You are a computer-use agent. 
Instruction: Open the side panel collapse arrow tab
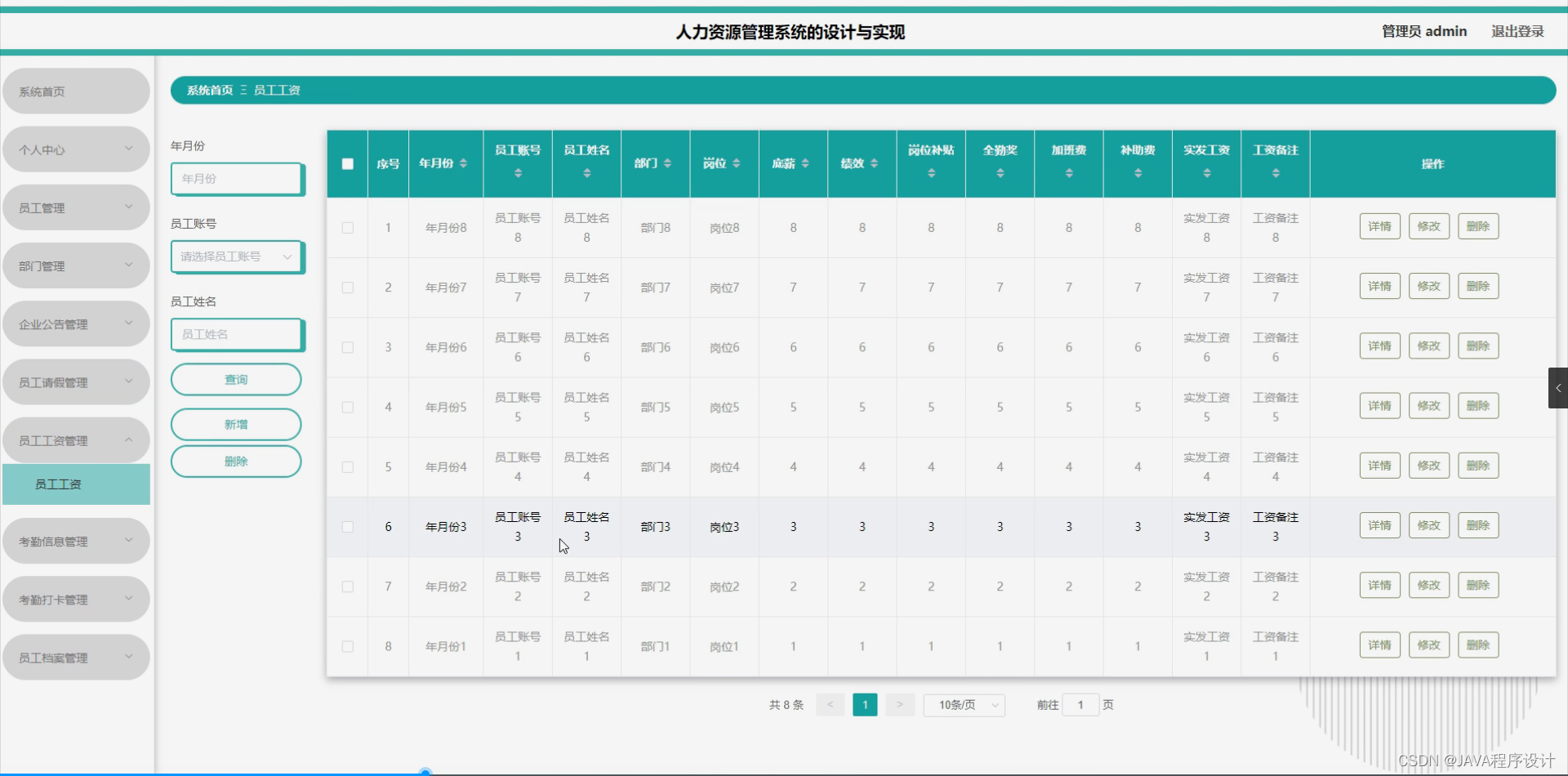point(1557,388)
